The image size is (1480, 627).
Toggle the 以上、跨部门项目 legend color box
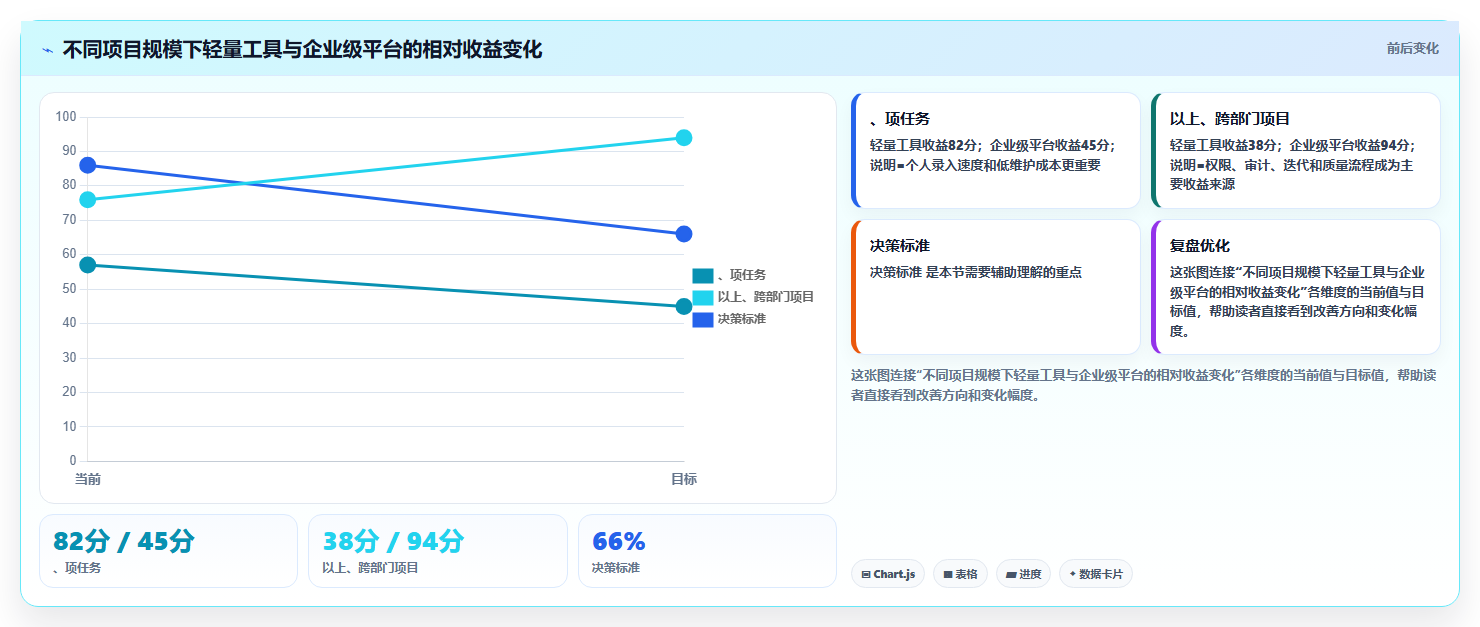coord(703,297)
